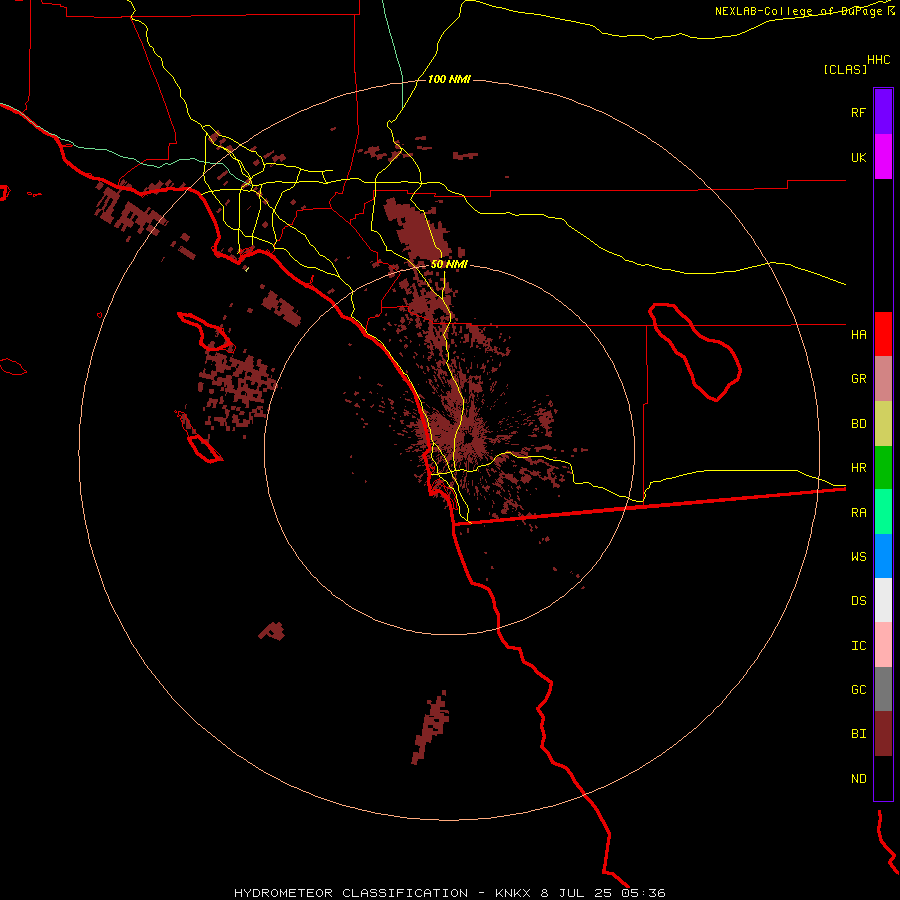Click the DS white legend swatch
The width and height of the screenshot is (900, 900).
[x=883, y=600]
